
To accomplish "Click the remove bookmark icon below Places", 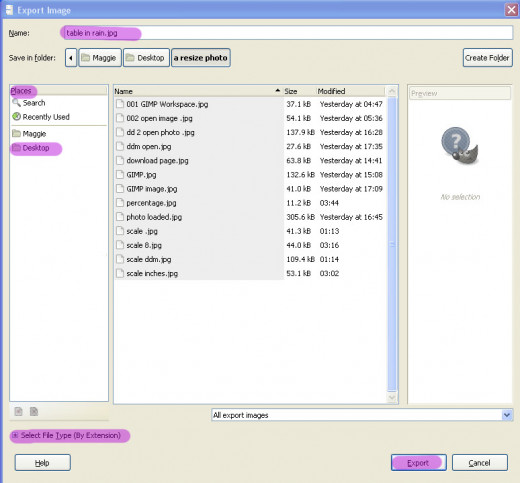I will click(x=34, y=412).
